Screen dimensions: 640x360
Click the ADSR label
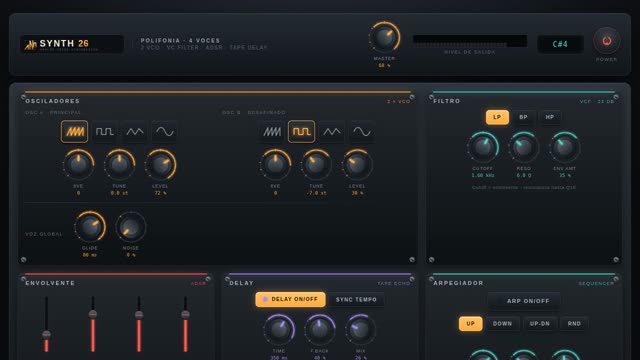click(198, 283)
